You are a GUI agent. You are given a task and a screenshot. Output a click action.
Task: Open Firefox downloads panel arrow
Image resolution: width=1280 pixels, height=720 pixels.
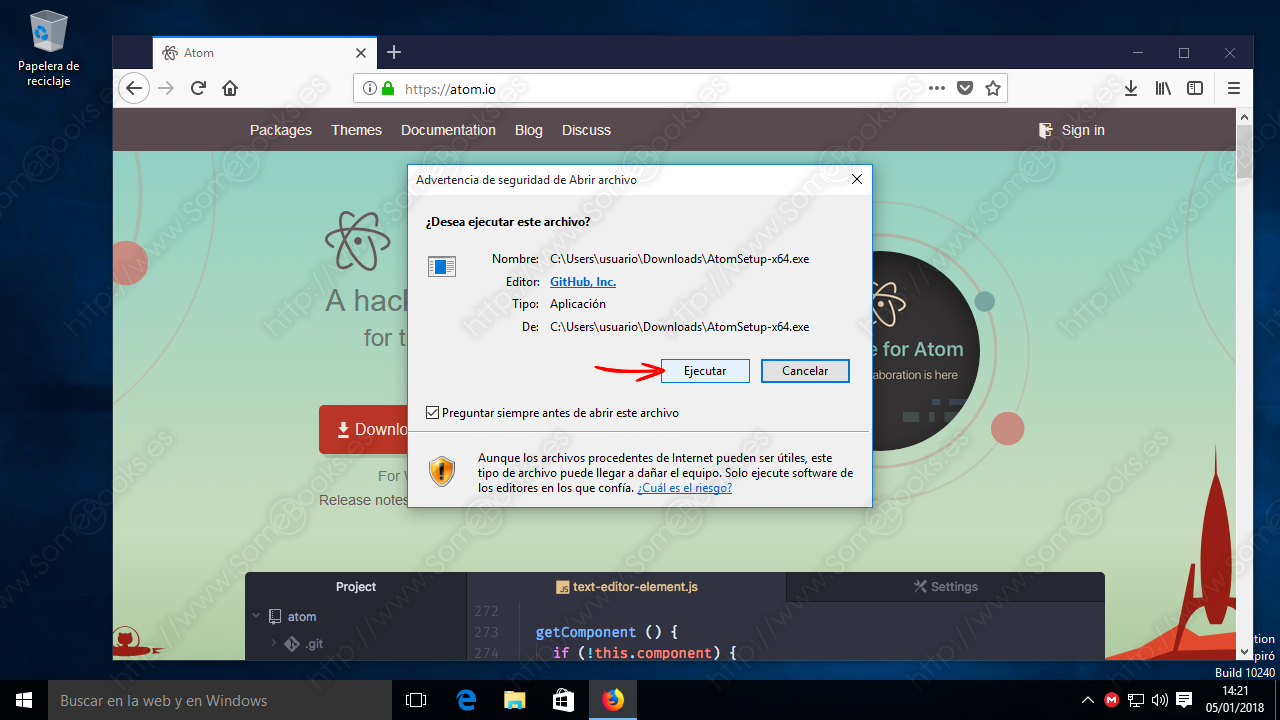(x=1131, y=88)
